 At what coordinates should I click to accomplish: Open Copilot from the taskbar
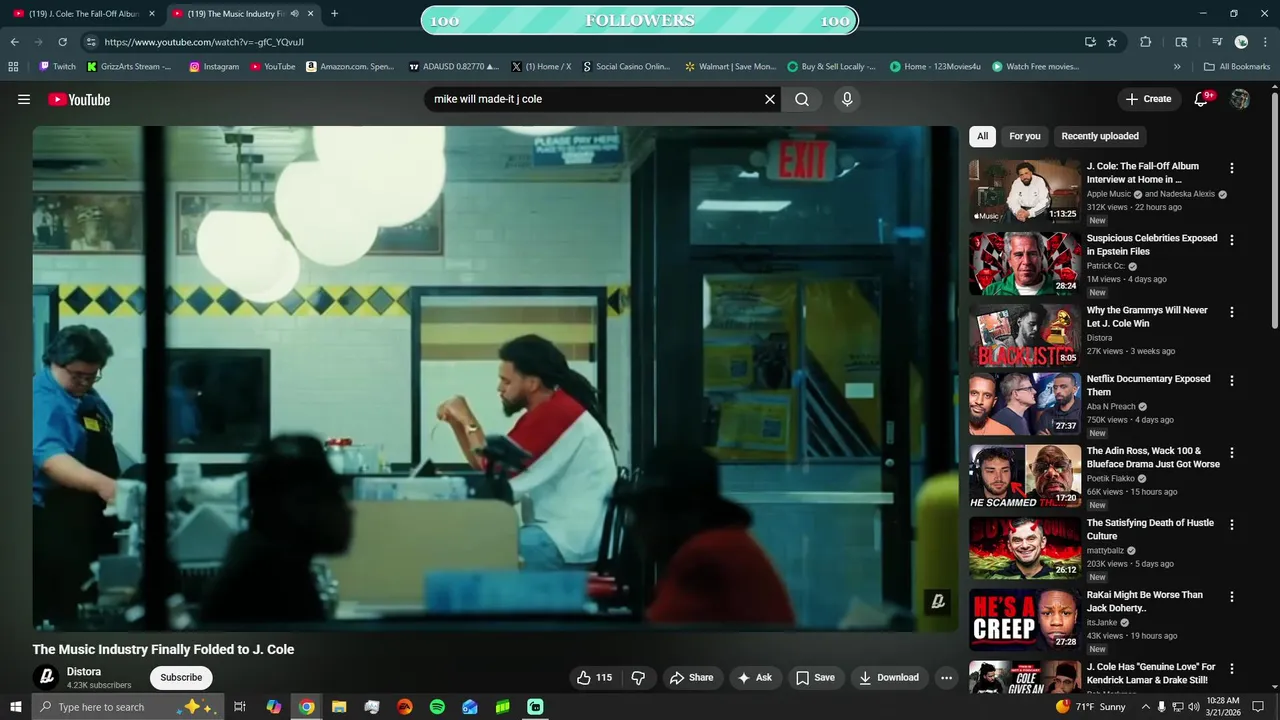273,707
